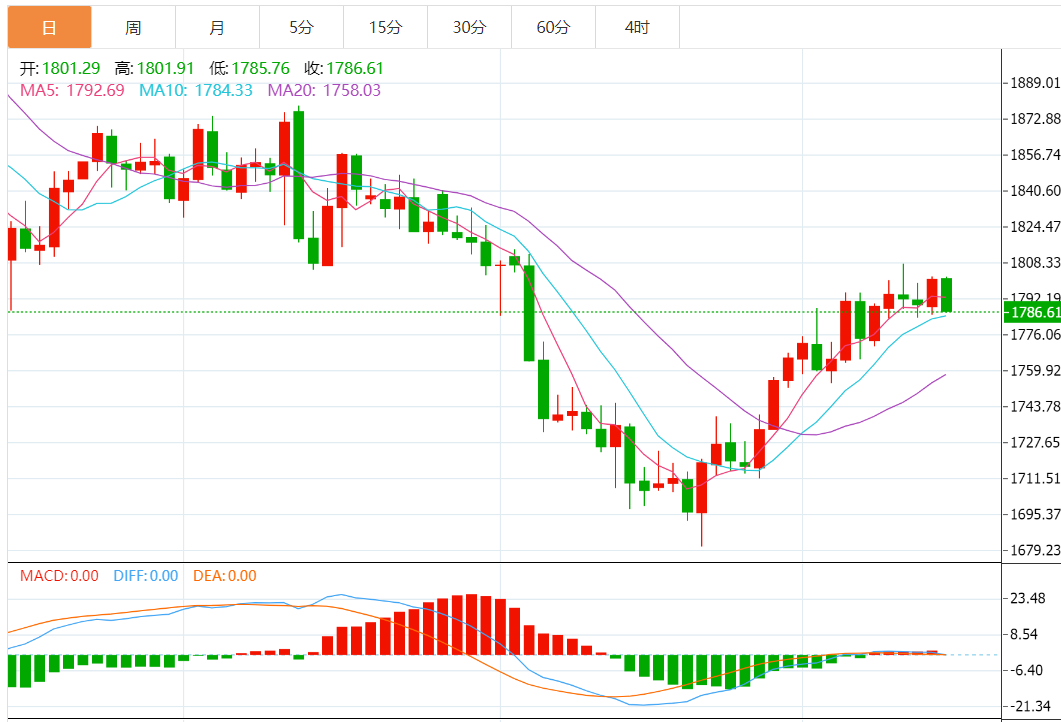The height and width of the screenshot is (722, 1061).
Task: Click the 1695.37 price axis label
Action: (1035, 514)
